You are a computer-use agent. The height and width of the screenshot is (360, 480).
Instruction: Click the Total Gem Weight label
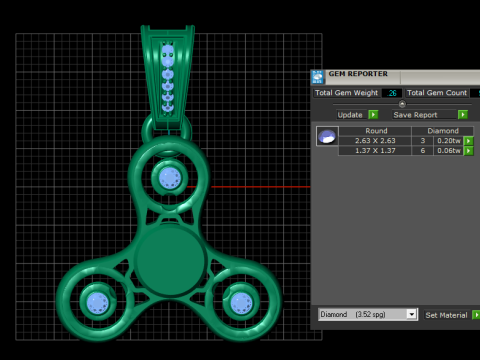pos(346,93)
